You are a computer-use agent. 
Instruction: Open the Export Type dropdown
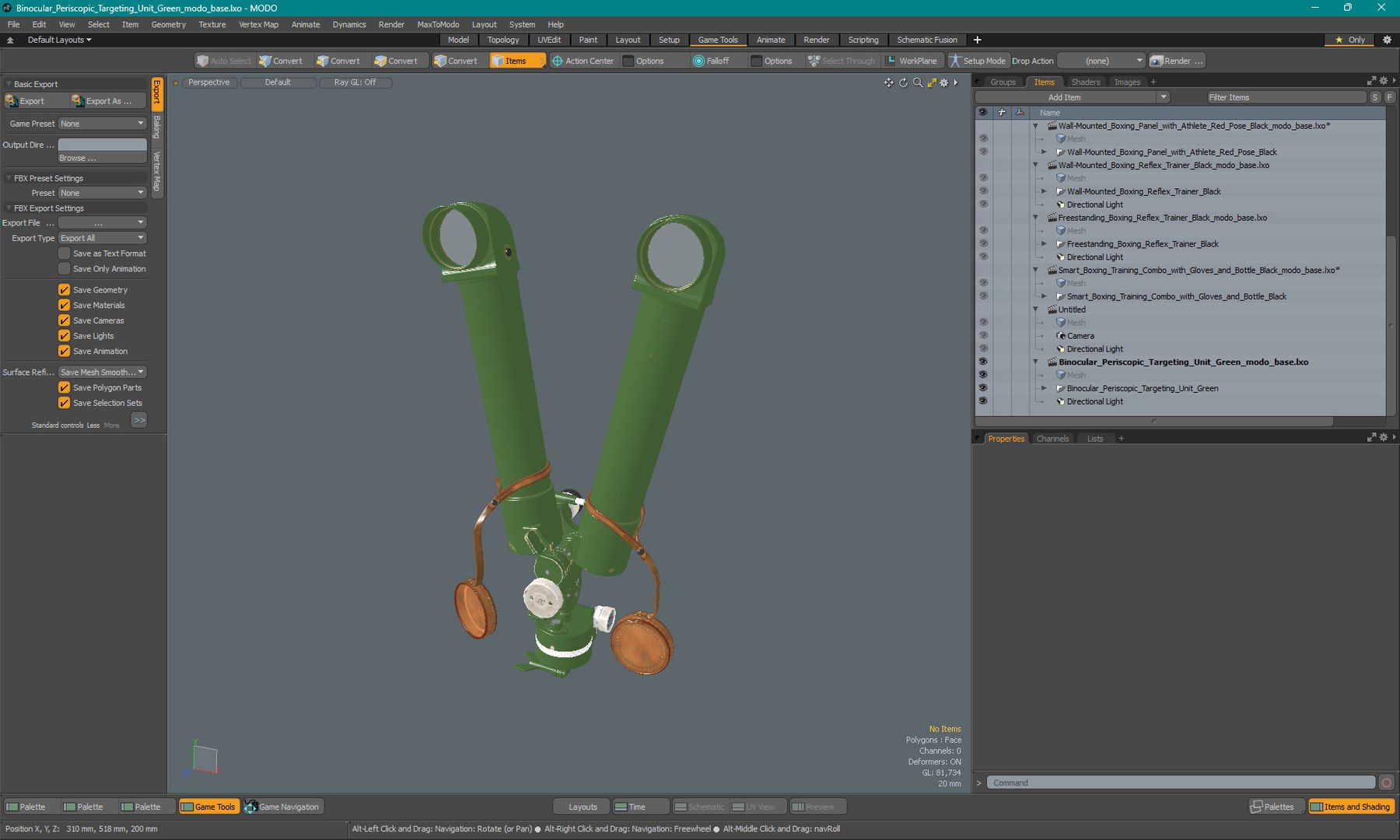(103, 238)
